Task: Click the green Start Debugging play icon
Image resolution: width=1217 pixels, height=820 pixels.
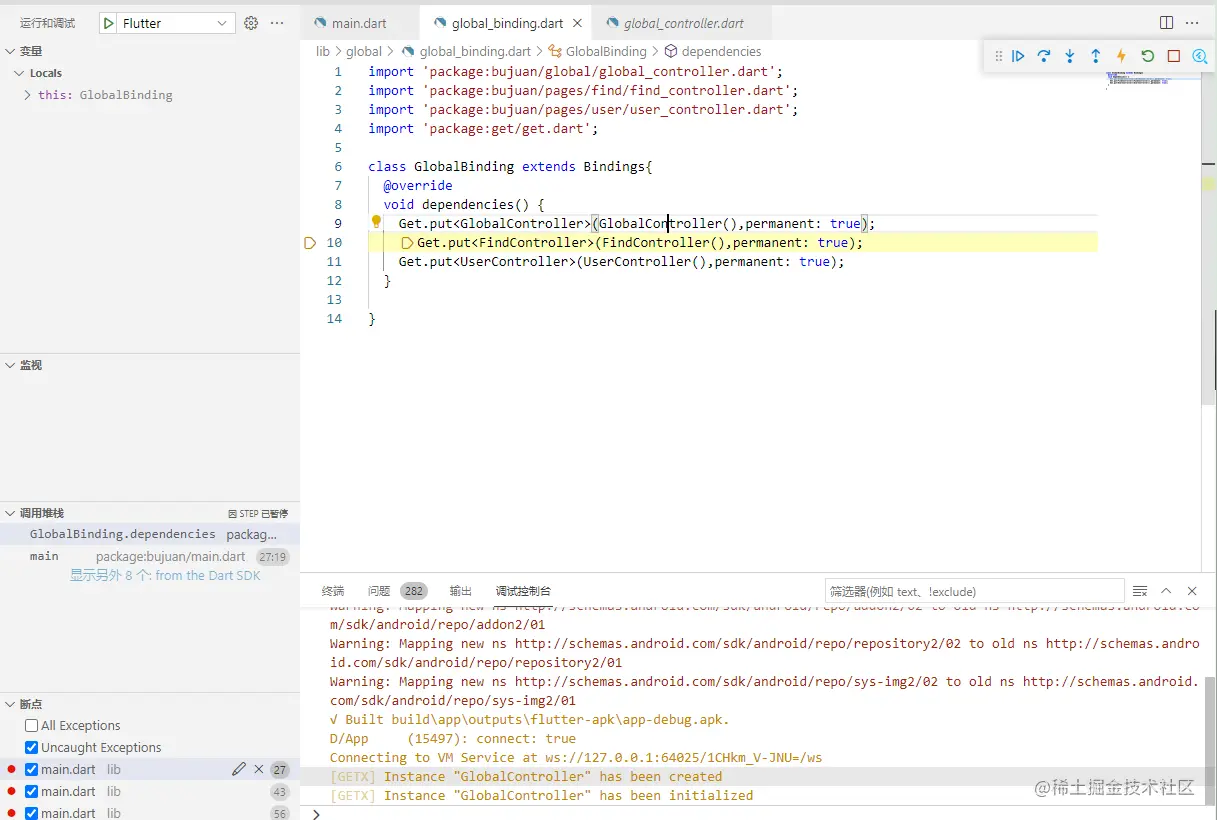Action: [108, 23]
